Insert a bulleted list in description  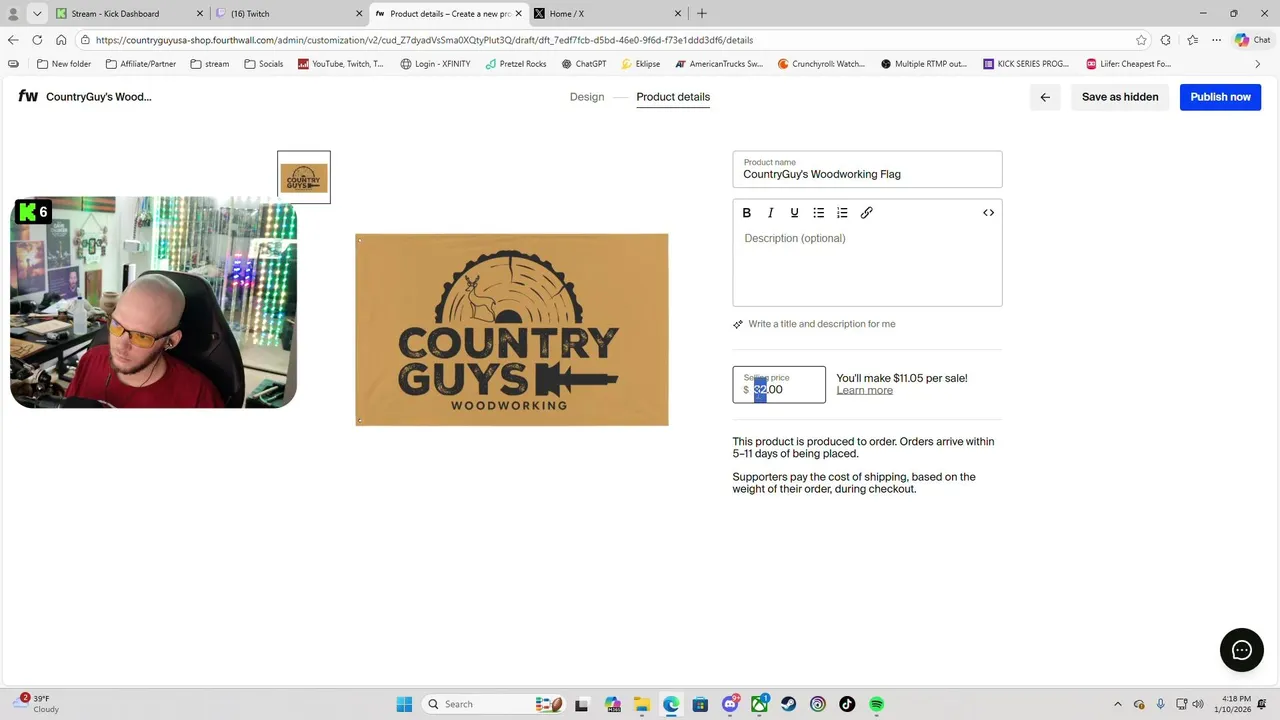[818, 213]
